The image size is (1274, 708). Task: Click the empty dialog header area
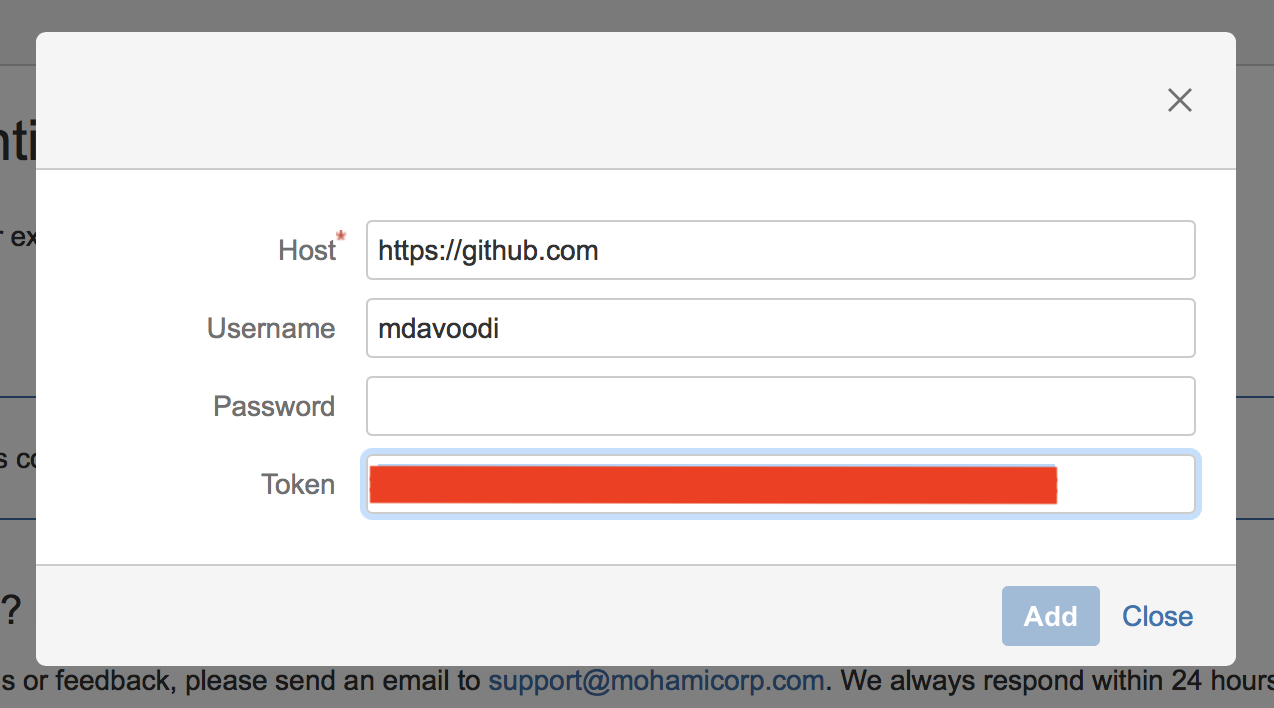coord(600,100)
